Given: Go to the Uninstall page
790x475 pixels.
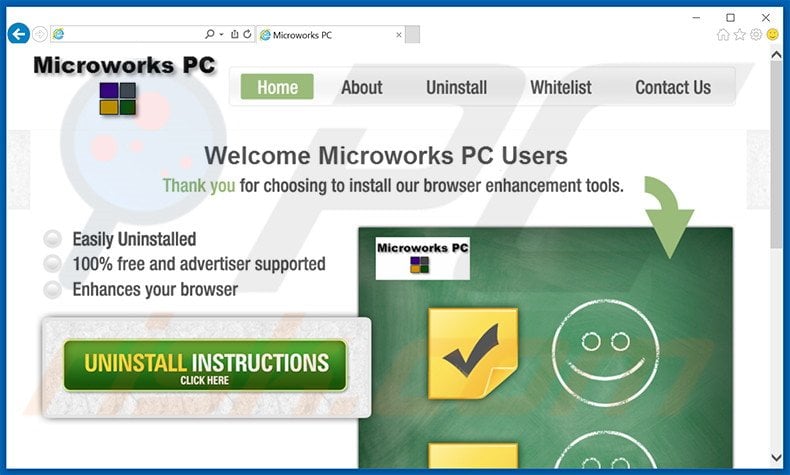Looking at the screenshot, I should coord(456,87).
